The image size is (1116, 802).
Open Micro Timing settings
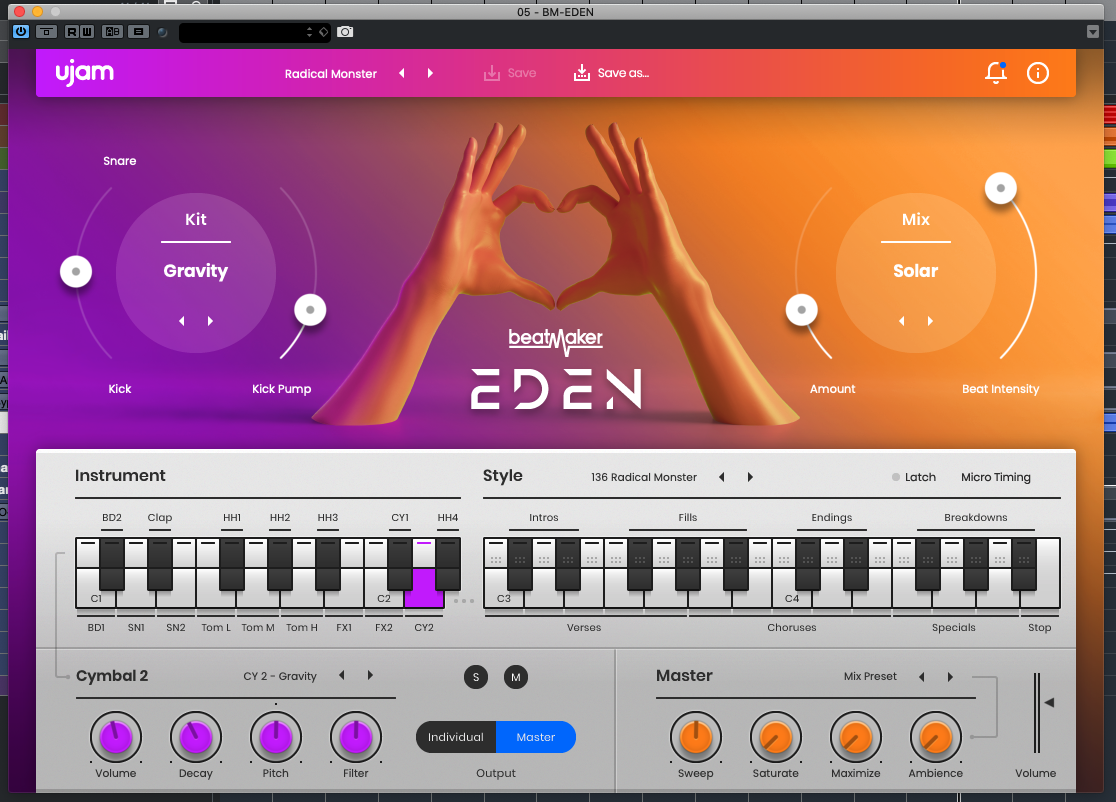pyautogui.click(x=995, y=477)
